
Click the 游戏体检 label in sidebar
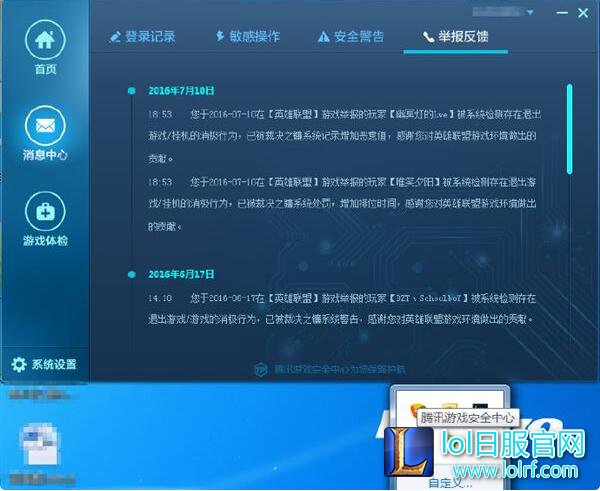pyautogui.click(x=45, y=241)
